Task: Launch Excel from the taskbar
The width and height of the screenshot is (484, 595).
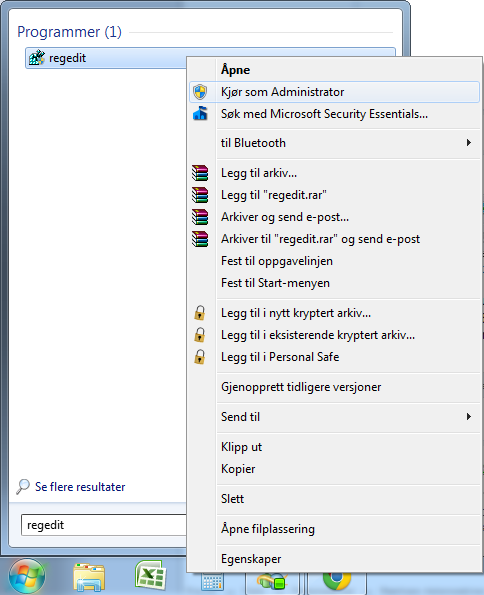Action: pos(150,575)
